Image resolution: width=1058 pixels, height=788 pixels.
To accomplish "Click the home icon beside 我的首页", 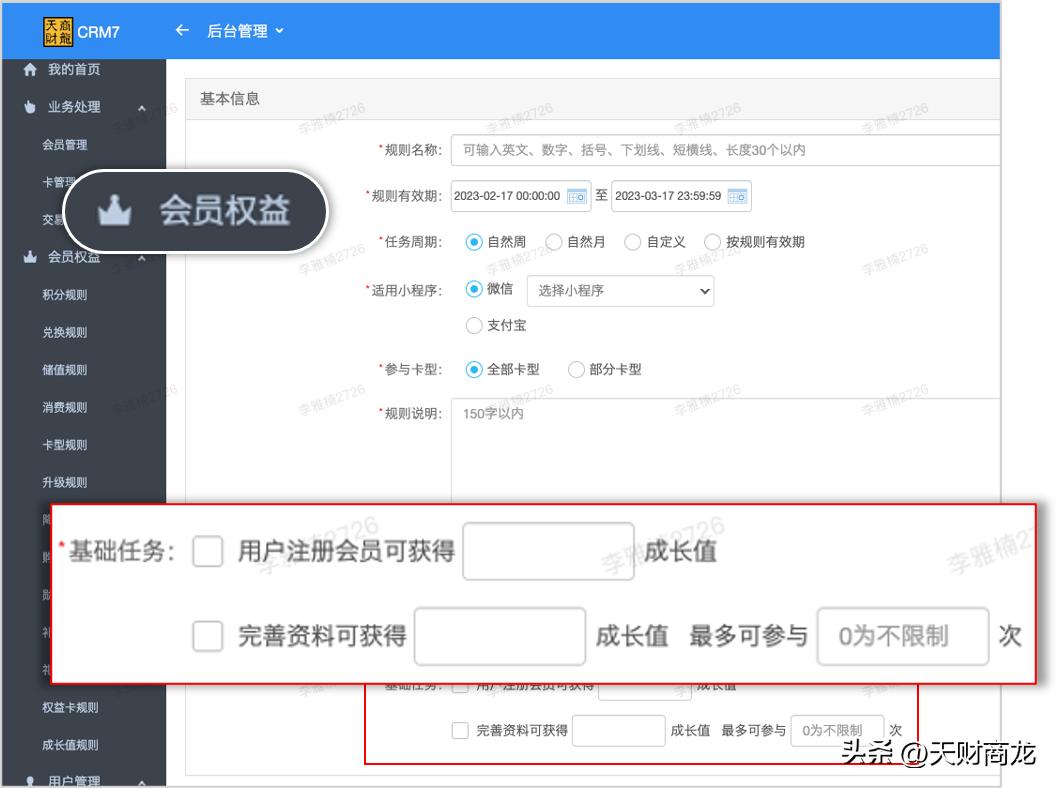I will coord(30,69).
